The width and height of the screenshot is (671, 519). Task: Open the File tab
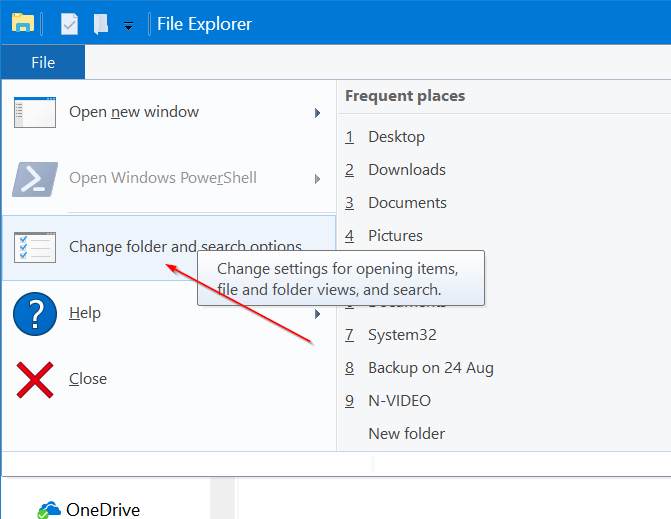(x=43, y=62)
